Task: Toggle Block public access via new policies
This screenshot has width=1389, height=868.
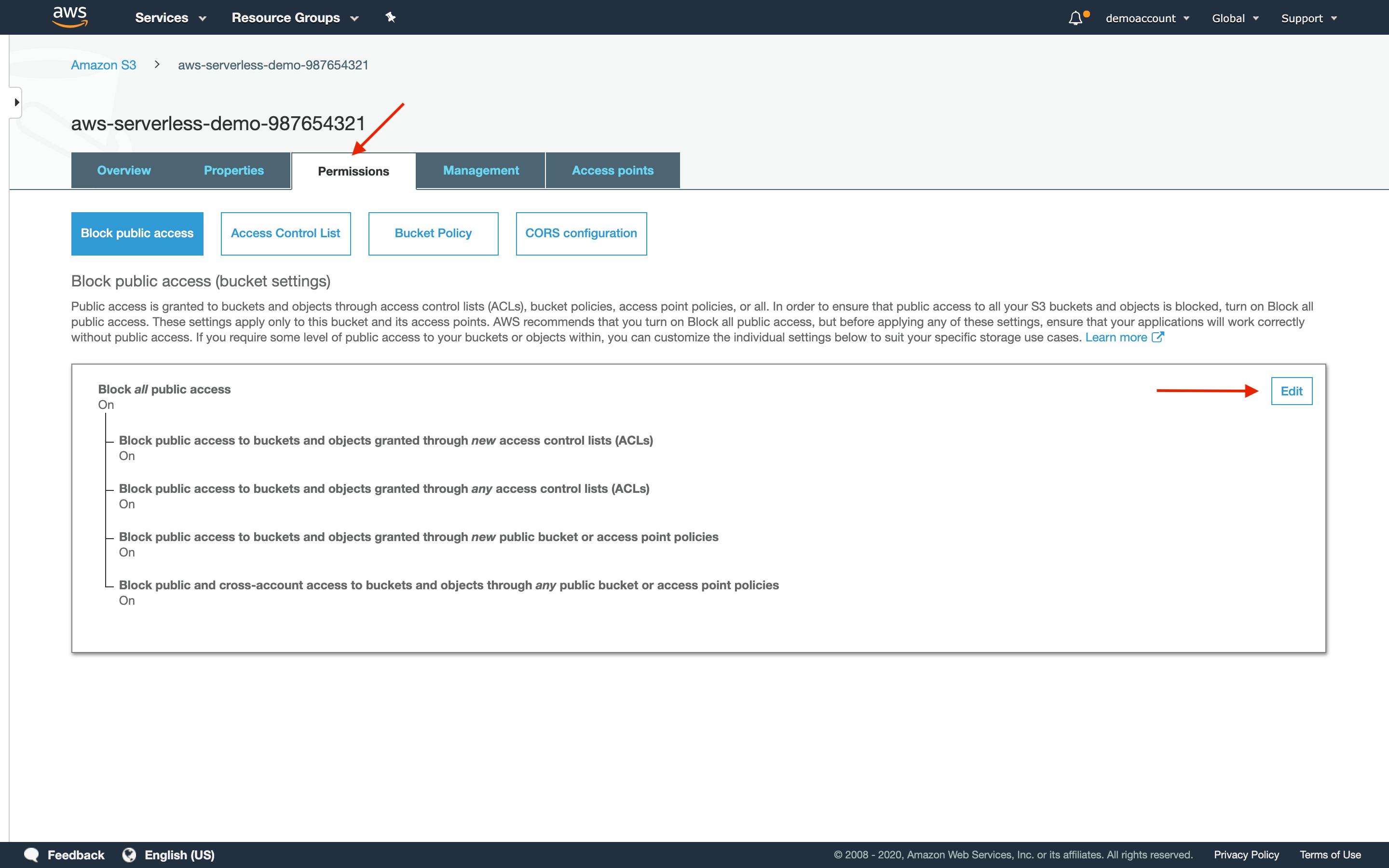Action: click(x=418, y=536)
